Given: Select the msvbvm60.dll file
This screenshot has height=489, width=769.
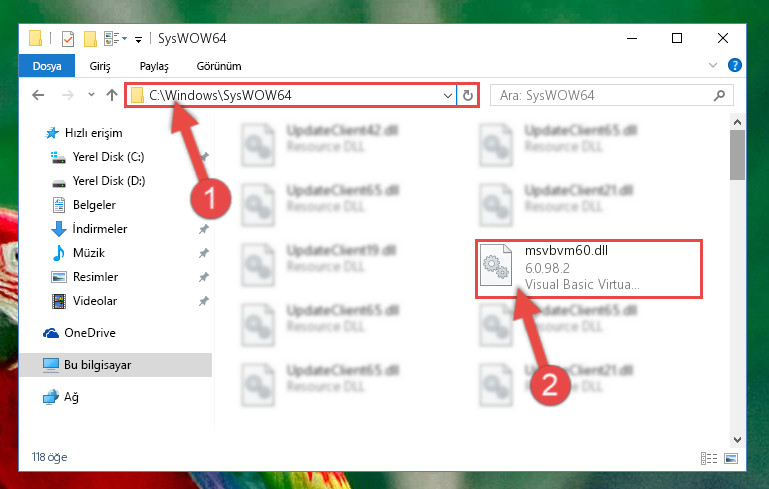Looking at the screenshot, I should point(589,268).
